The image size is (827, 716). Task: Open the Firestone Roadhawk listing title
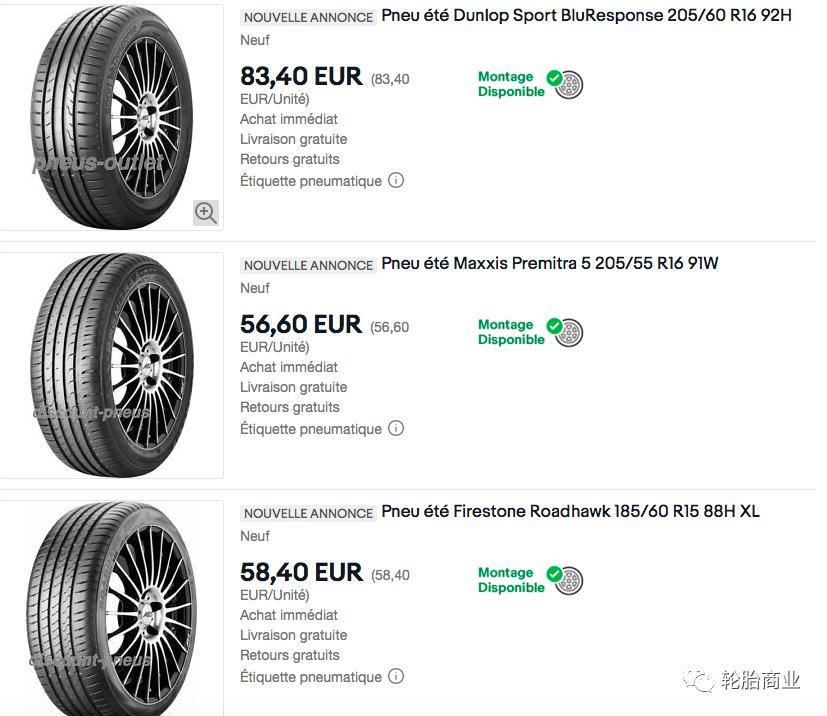570,512
